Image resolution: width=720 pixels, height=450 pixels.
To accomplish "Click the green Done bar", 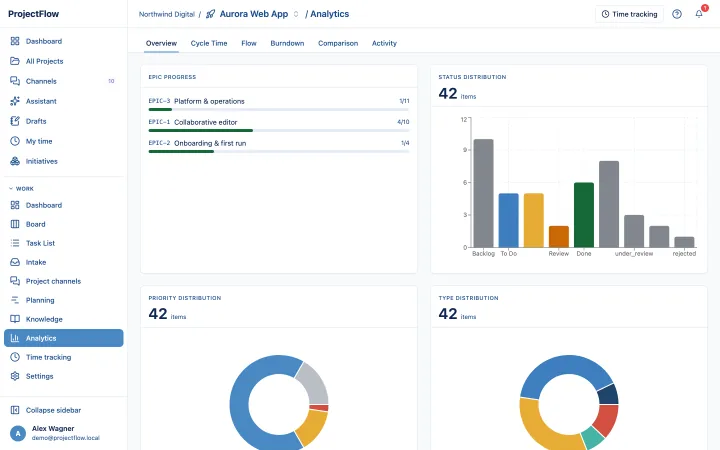I will [584, 215].
